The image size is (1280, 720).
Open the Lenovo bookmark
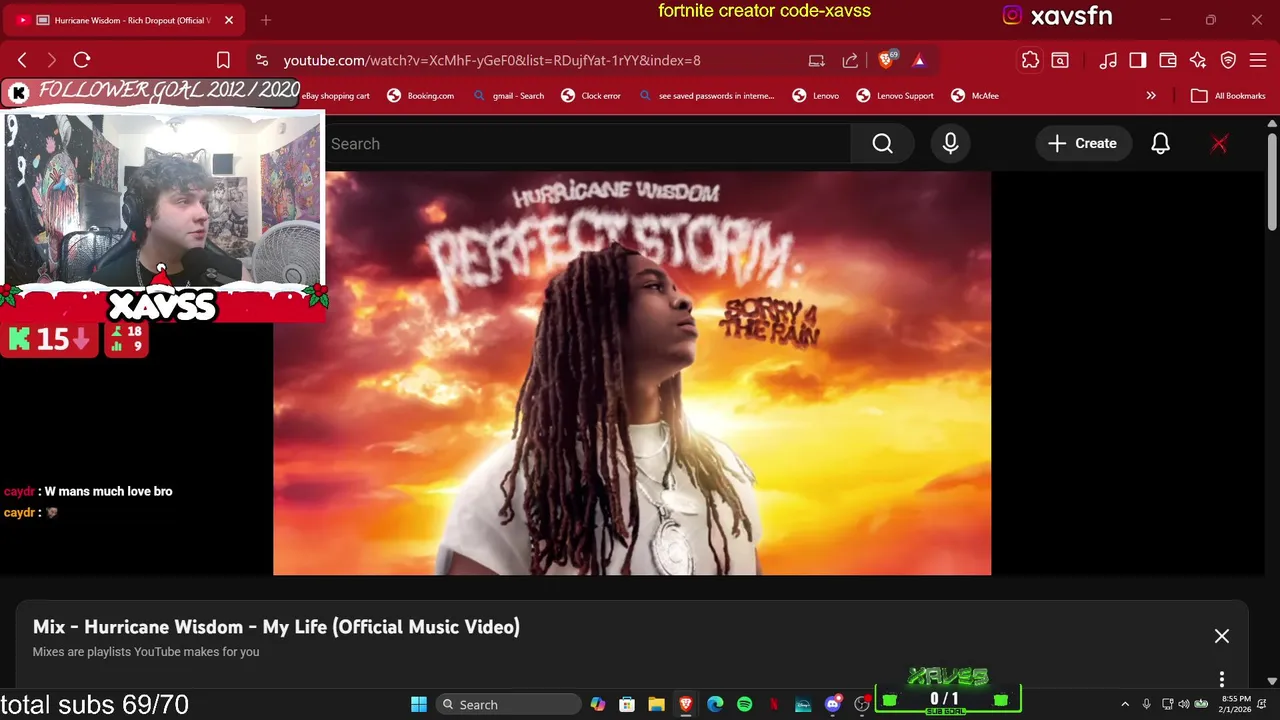click(x=816, y=96)
